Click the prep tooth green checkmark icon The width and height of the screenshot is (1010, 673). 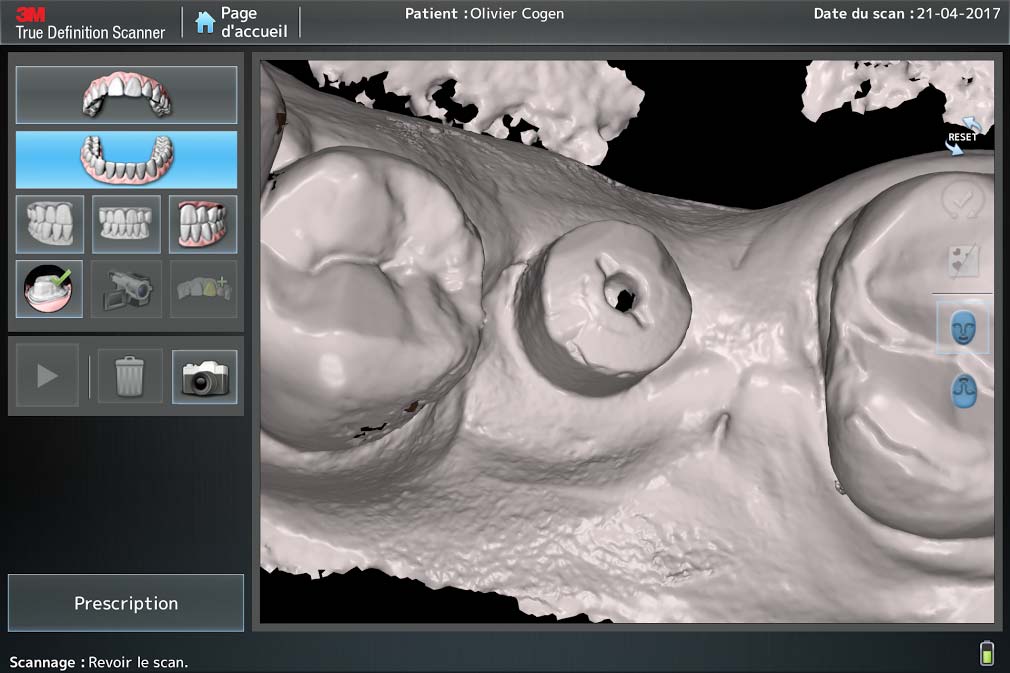click(x=50, y=289)
